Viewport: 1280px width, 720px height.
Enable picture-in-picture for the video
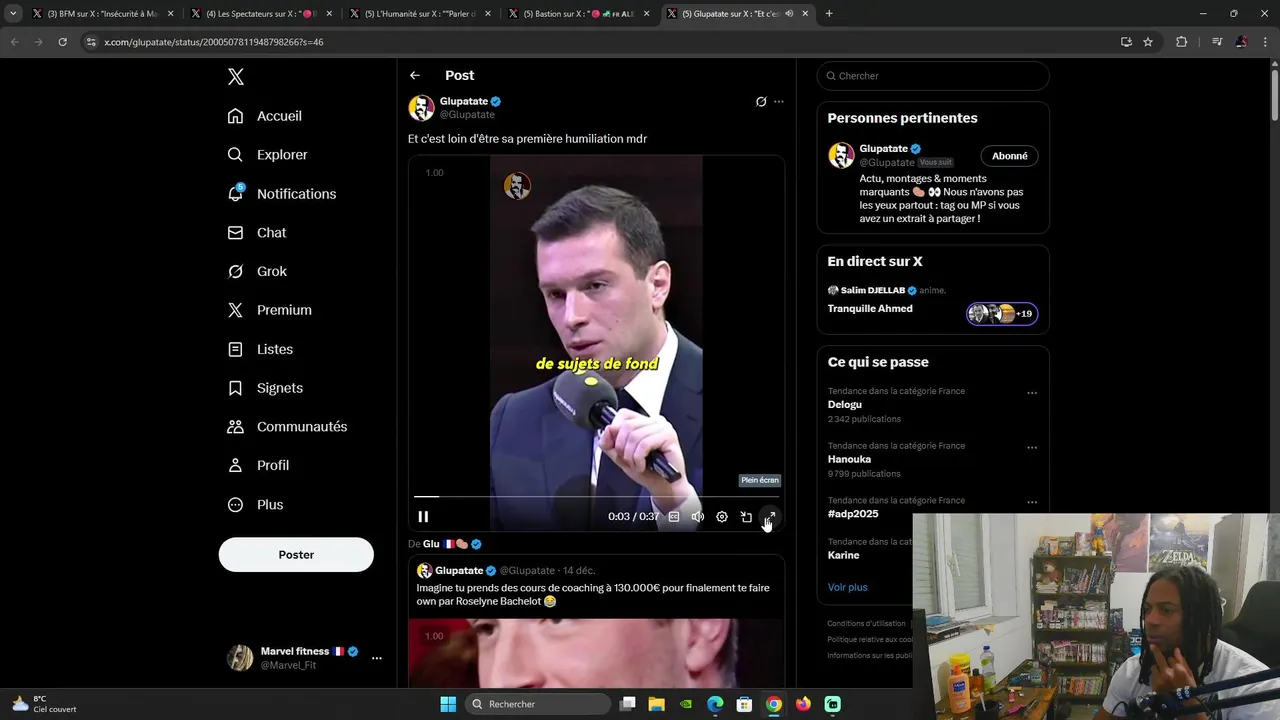click(x=746, y=517)
